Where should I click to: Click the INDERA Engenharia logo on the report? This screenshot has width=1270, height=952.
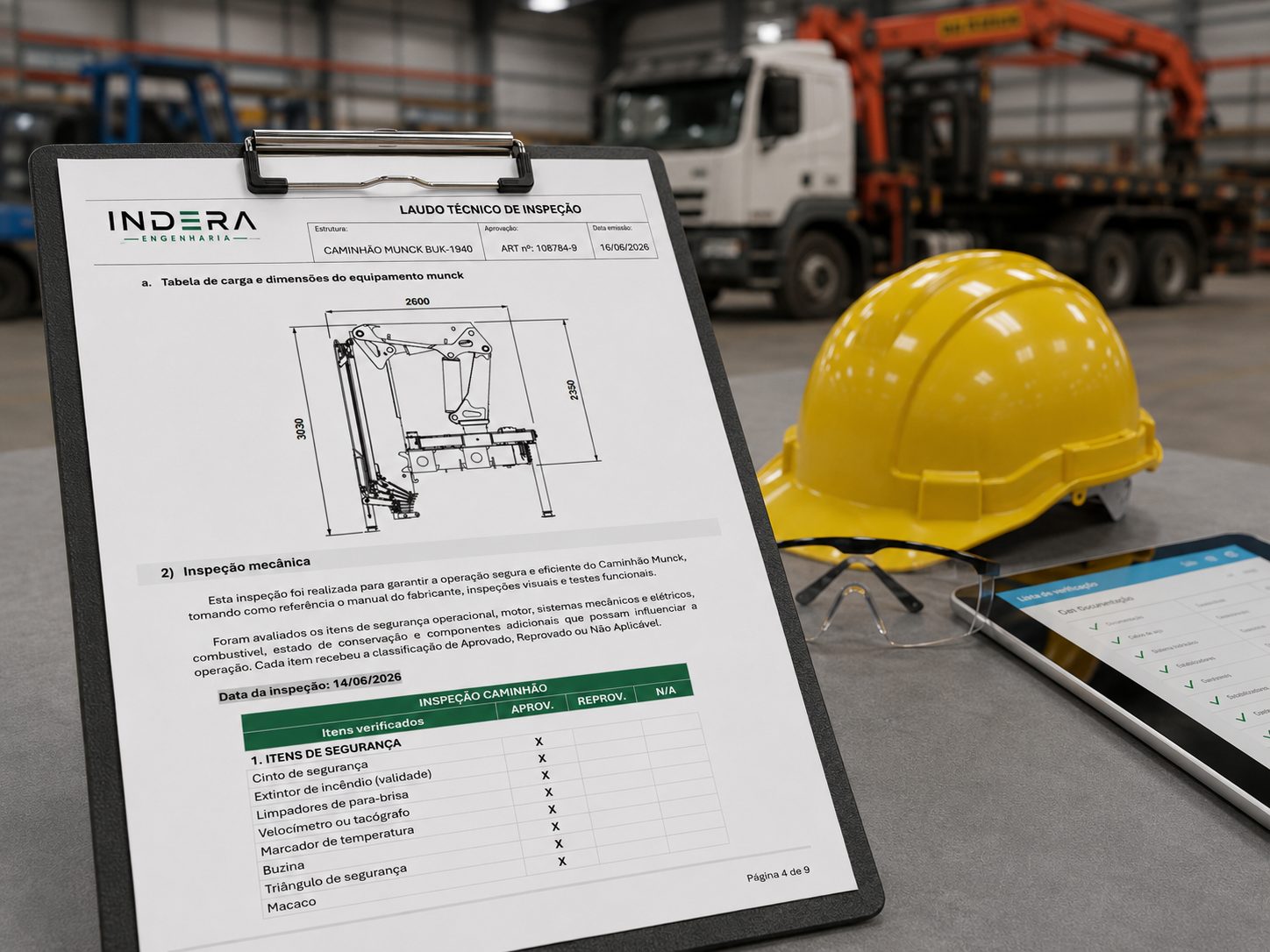(x=182, y=226)
